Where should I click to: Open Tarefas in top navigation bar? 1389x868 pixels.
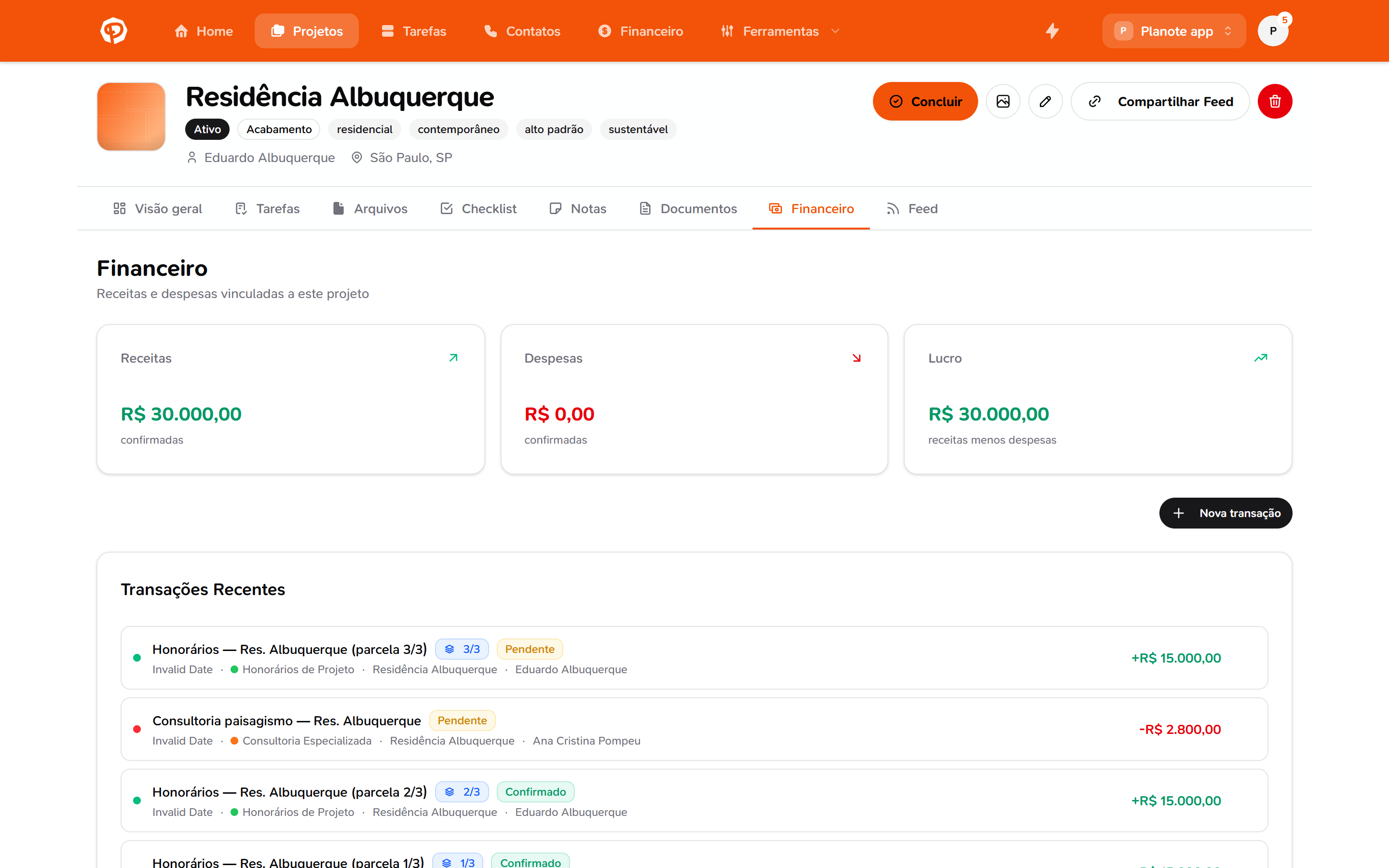pyautogui.click(x=413, y=31)
